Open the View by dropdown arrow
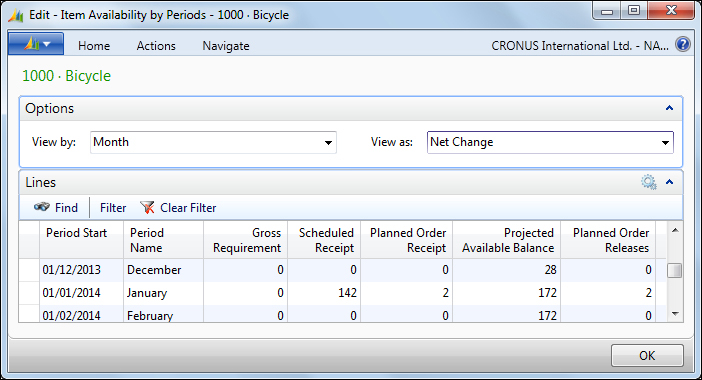Image resolution: width=702 pixels, height=380 pixels. pos(328,143)
